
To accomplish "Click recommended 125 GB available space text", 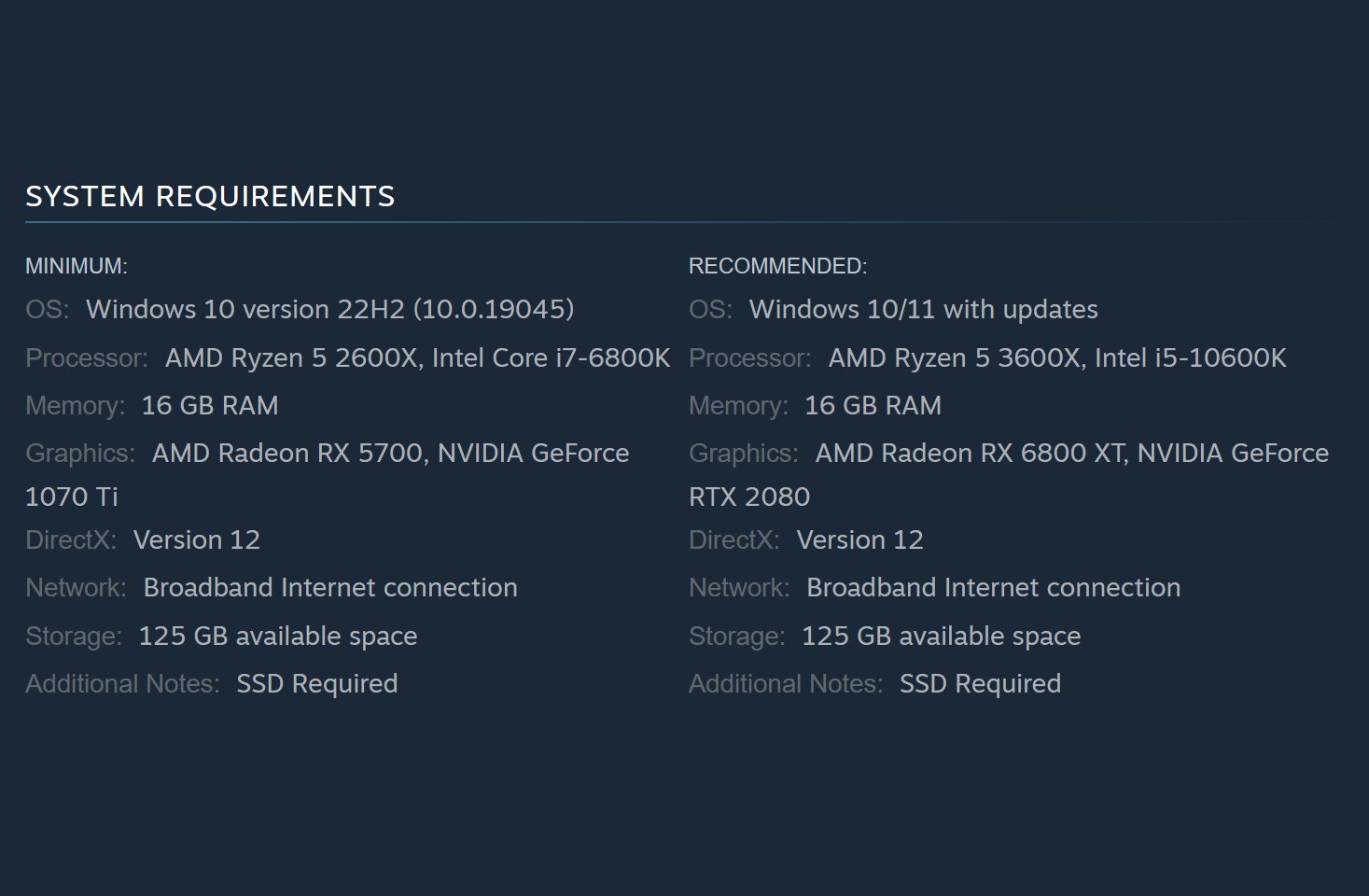I will 941,637.
